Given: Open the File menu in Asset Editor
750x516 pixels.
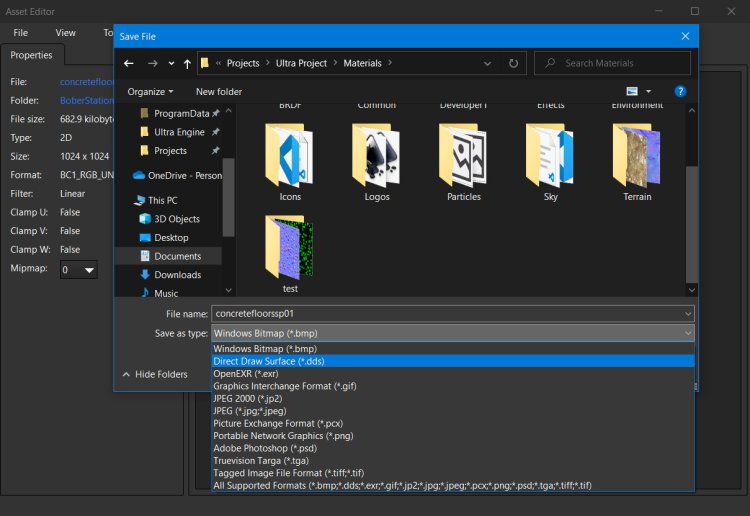Looking at the screenshot, I should tap(20, 33).
